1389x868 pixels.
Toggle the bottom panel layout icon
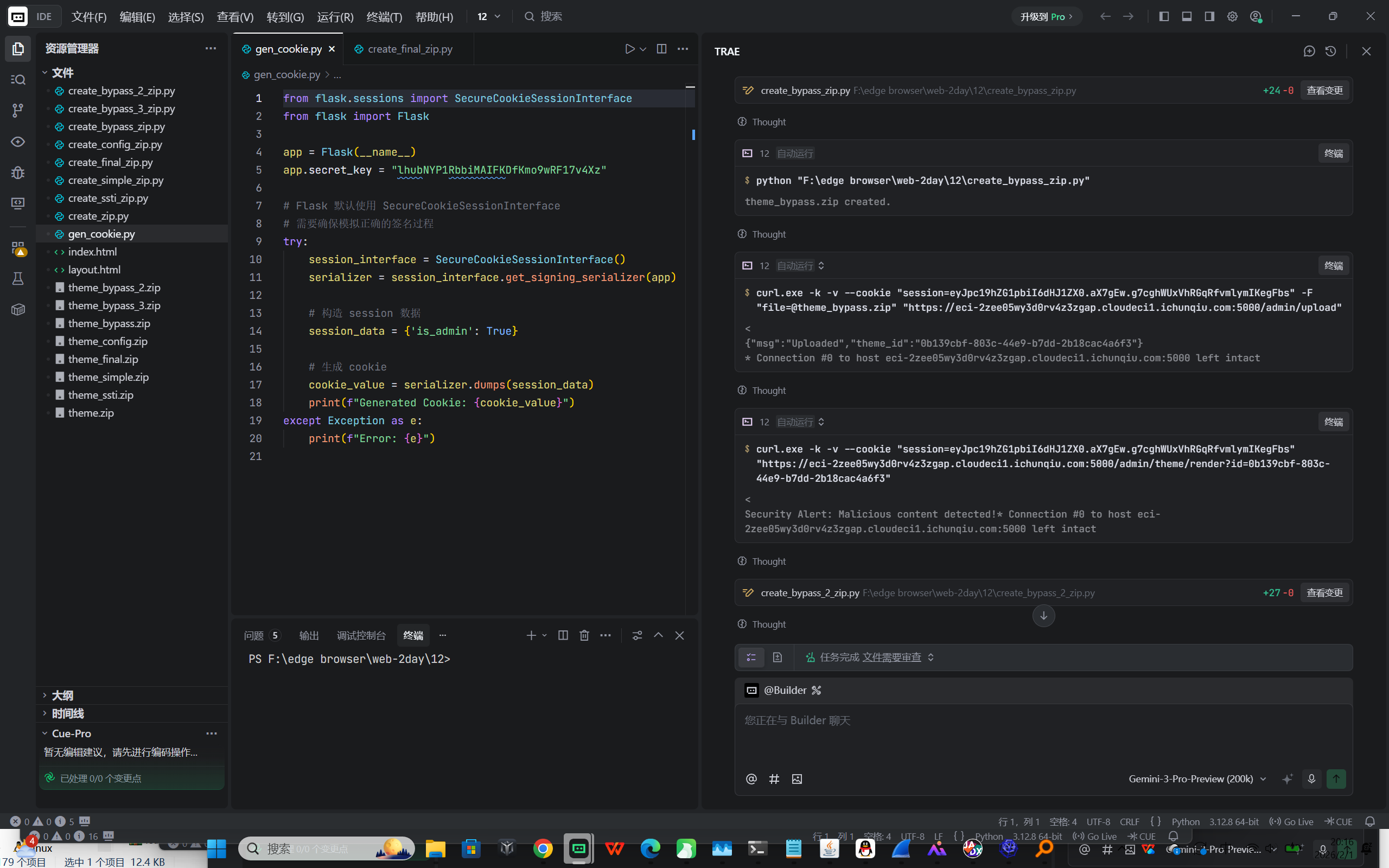1187,16
